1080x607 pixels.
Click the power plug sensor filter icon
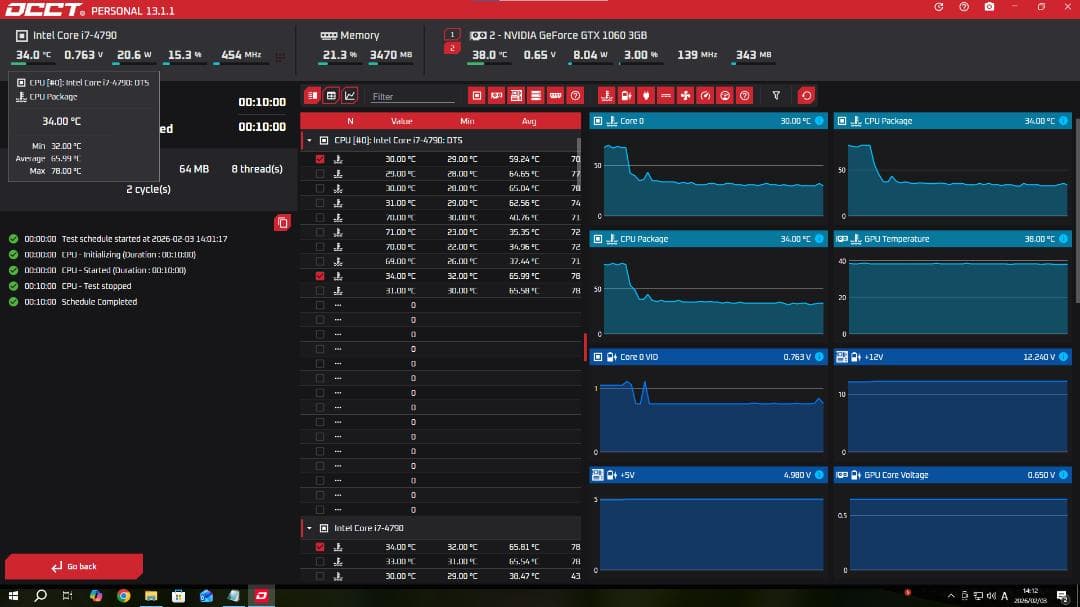[645, 96]
